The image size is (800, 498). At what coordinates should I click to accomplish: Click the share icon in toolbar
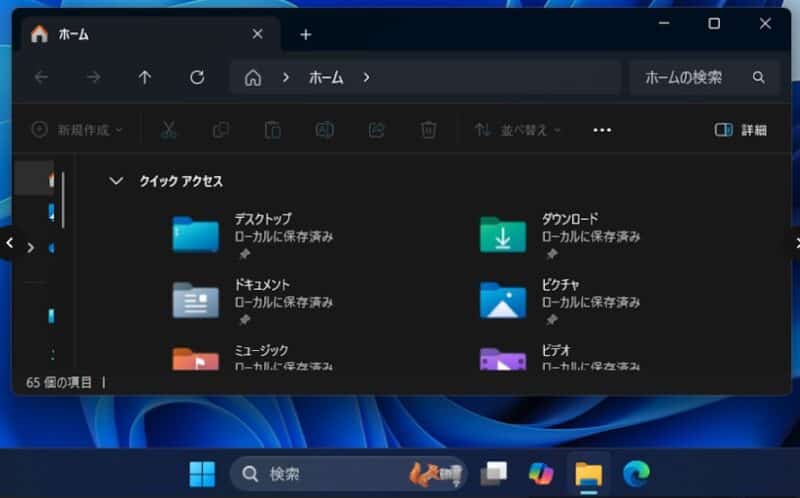377,130
